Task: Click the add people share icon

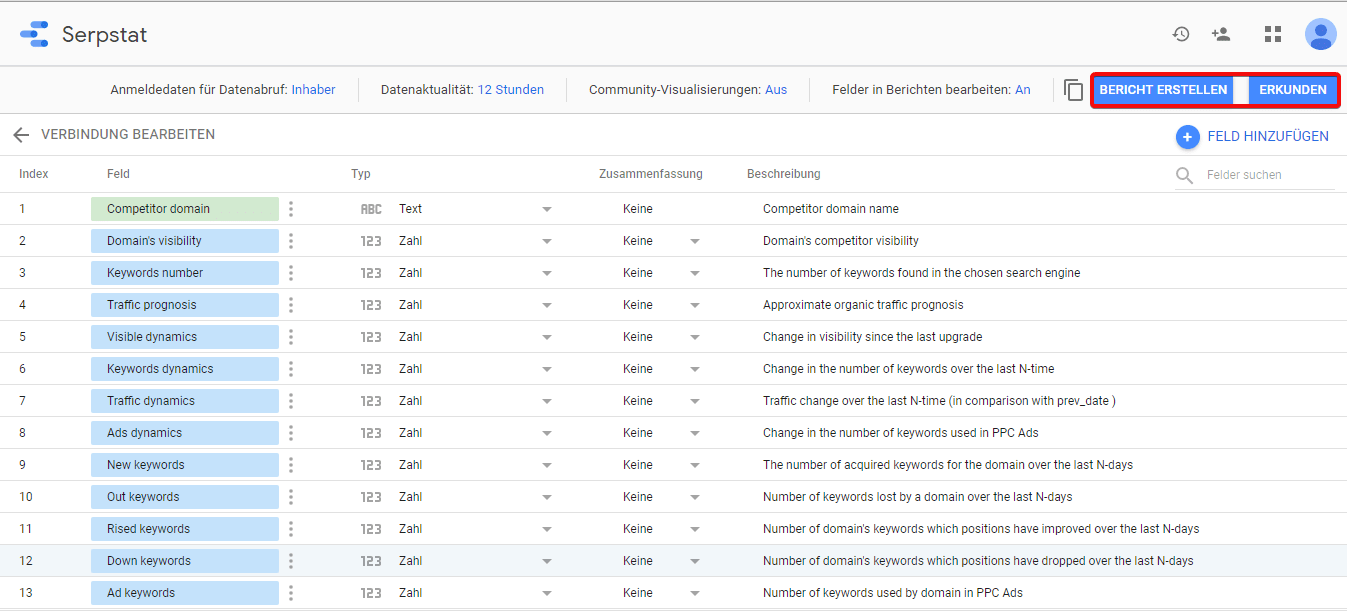Action: click(1221, 34)
